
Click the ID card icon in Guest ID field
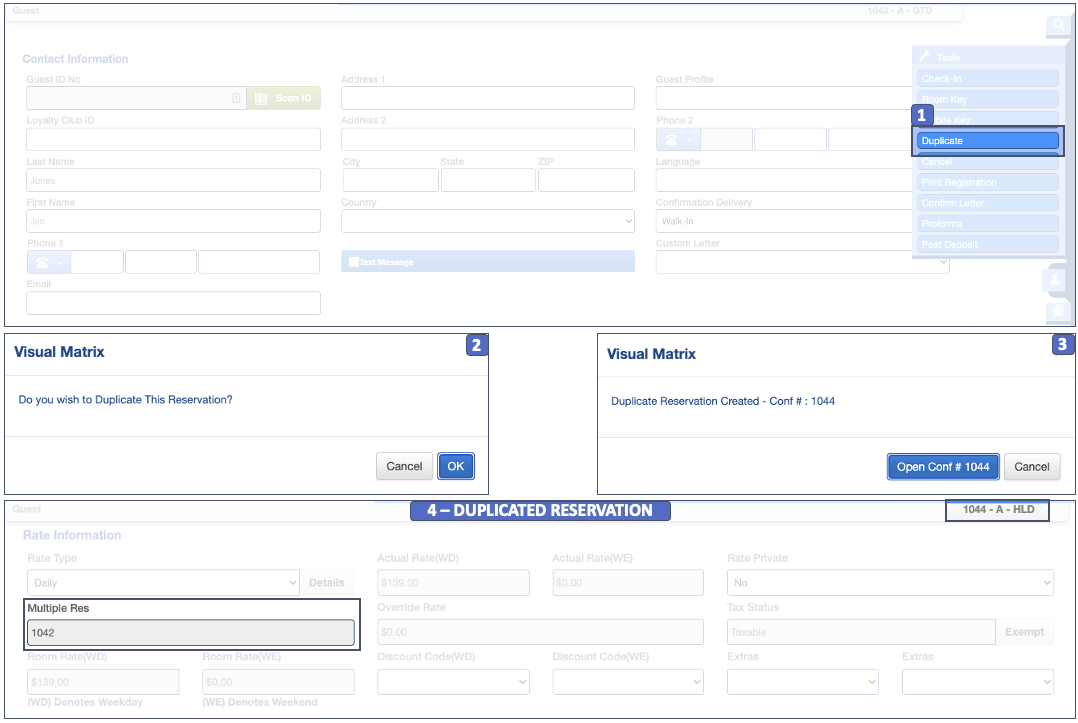click(236, 98)
